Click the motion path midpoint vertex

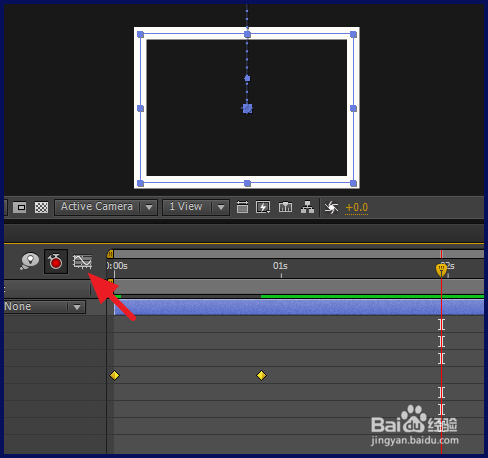[247, 78]
